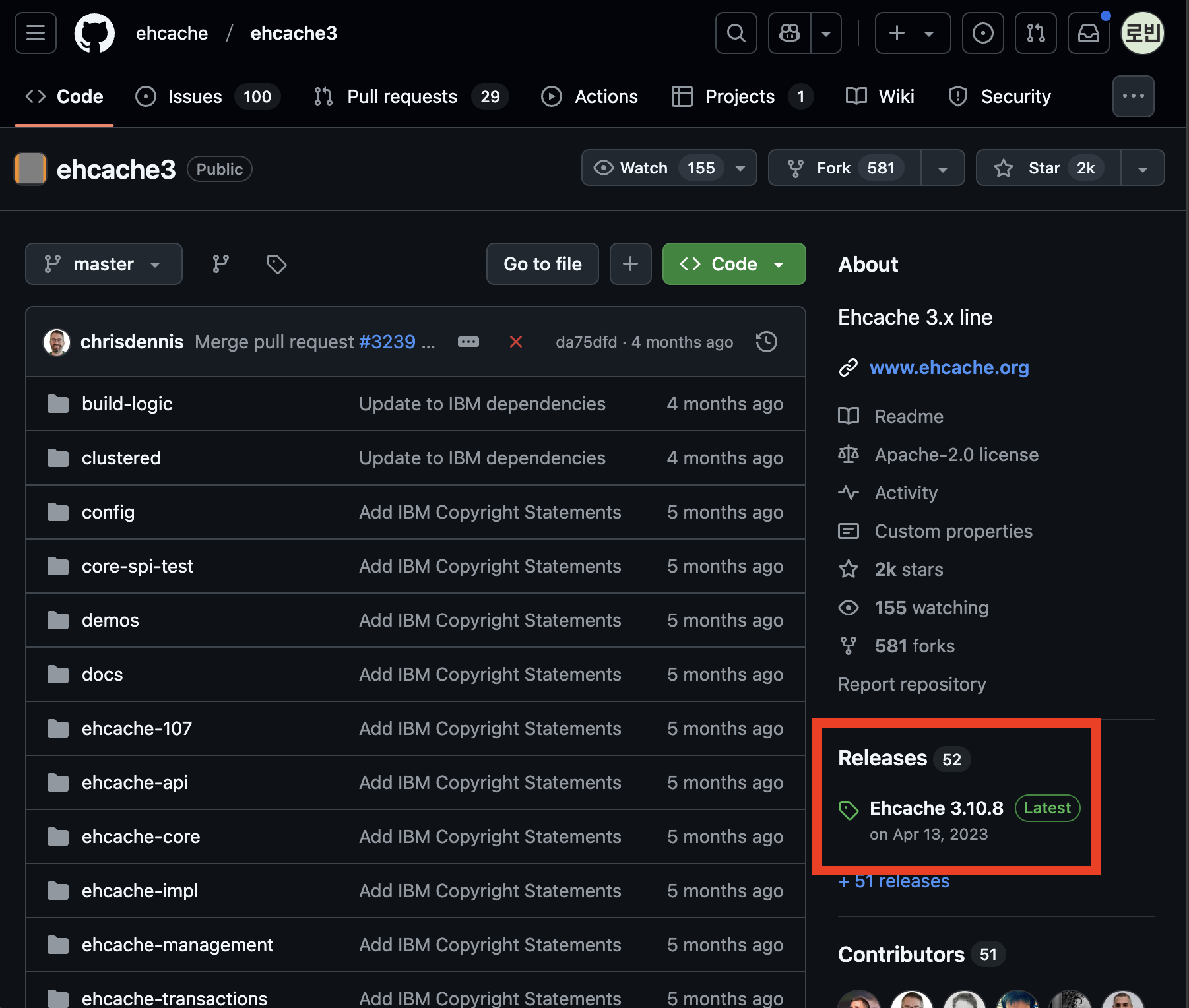Fork the ehcache3 repository
This screenshot has width=1189, height=1008.
click(x=845, y=168)
